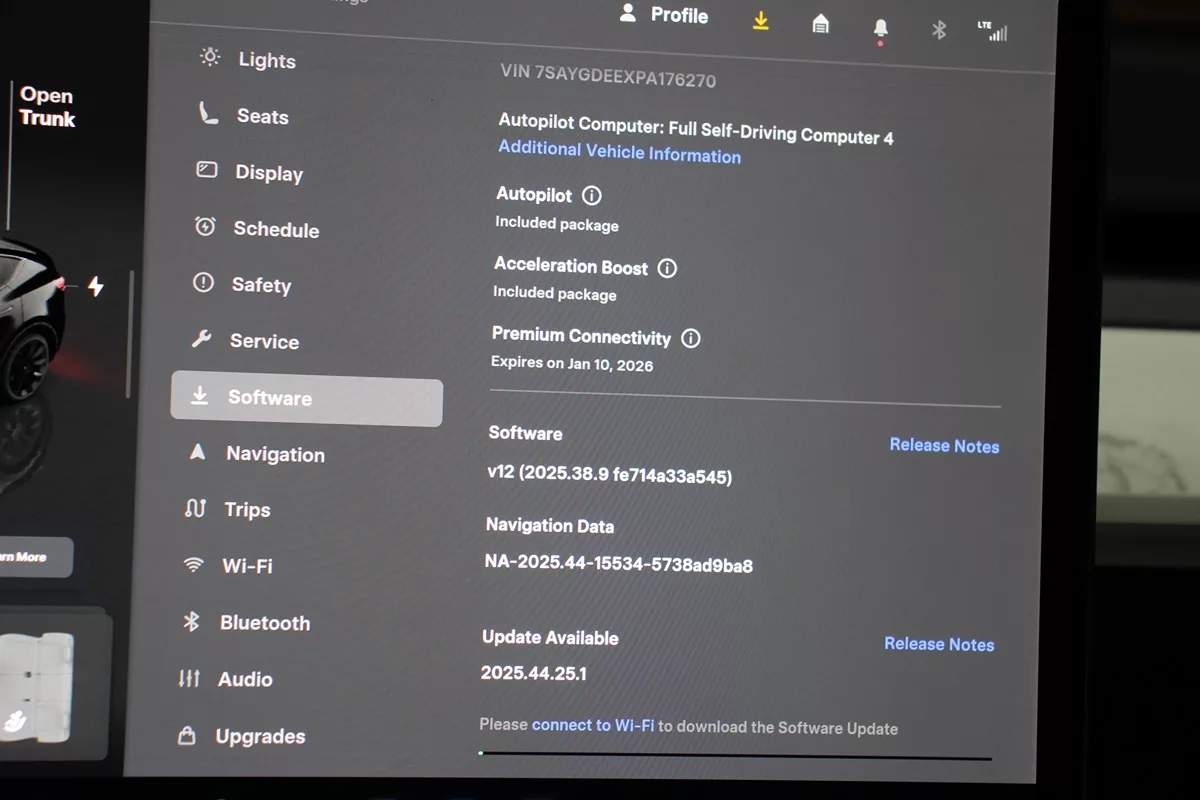Open the Profile menu
Viewport: 1200px width, 800px height.
tap(663, 15)
